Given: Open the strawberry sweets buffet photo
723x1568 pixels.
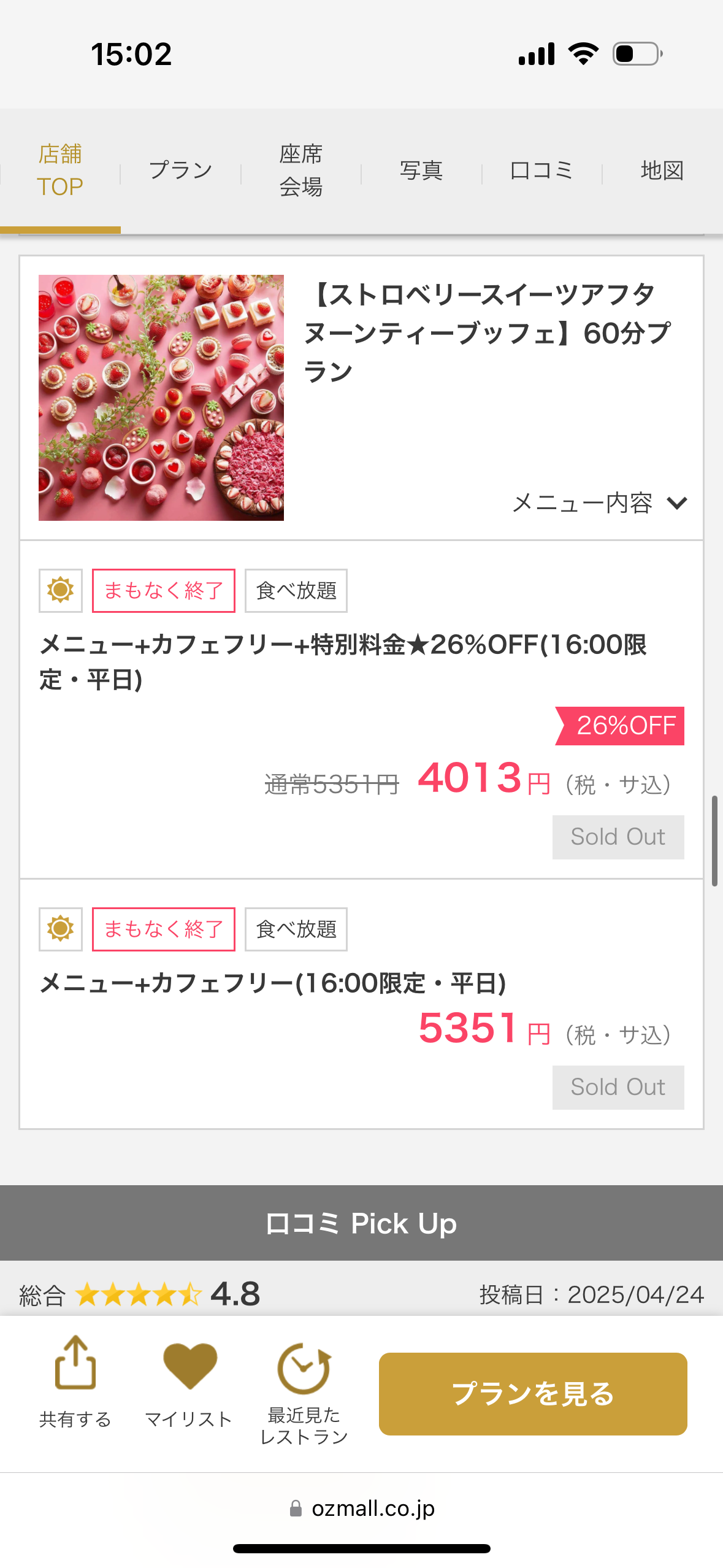Looking at the screenshot, I should pos(161,398).
